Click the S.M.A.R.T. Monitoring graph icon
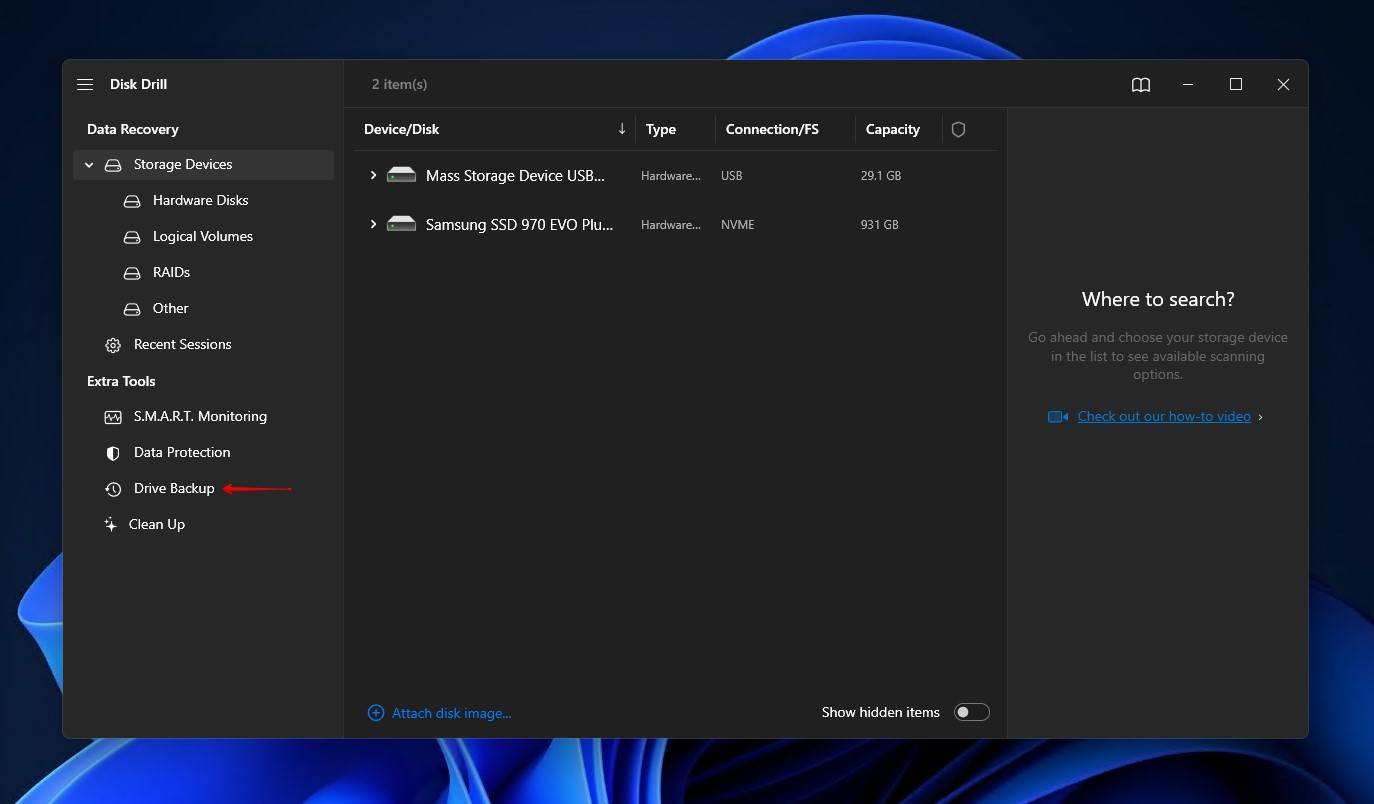 113,417
